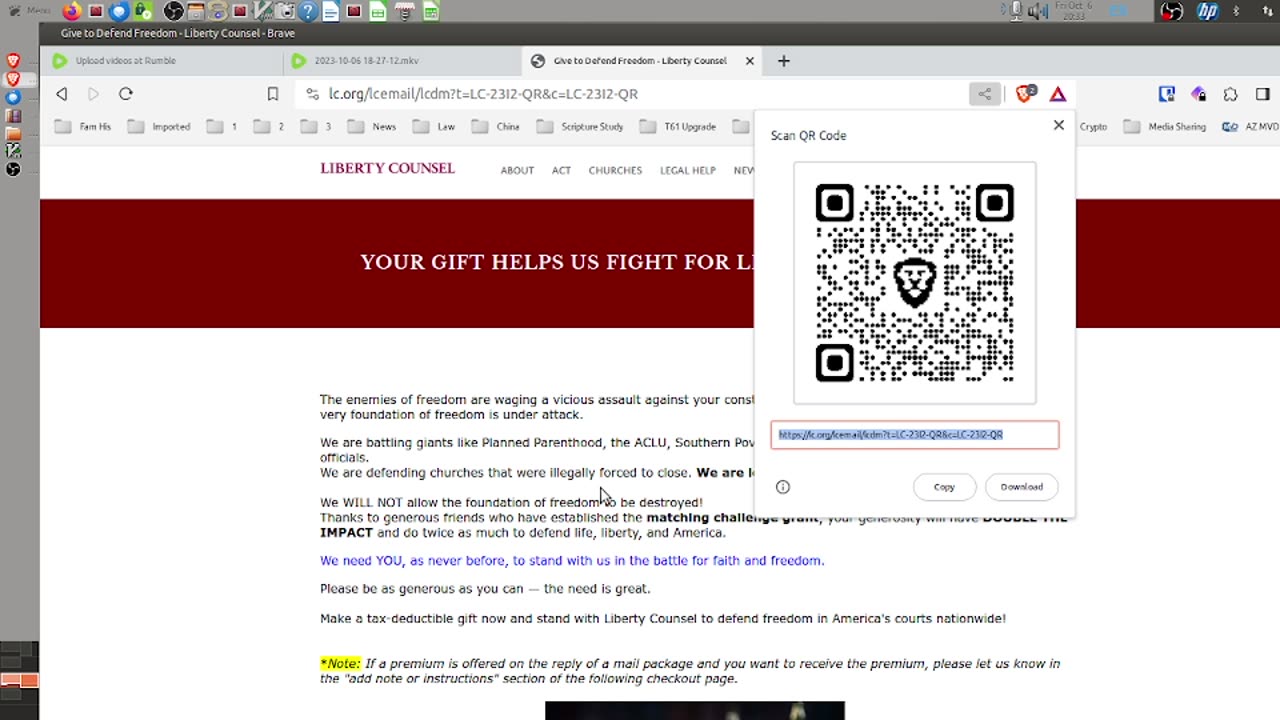This screenshot has height=720, width=1280.
Task: Click Download in QR code popup
Action: 1022,487
